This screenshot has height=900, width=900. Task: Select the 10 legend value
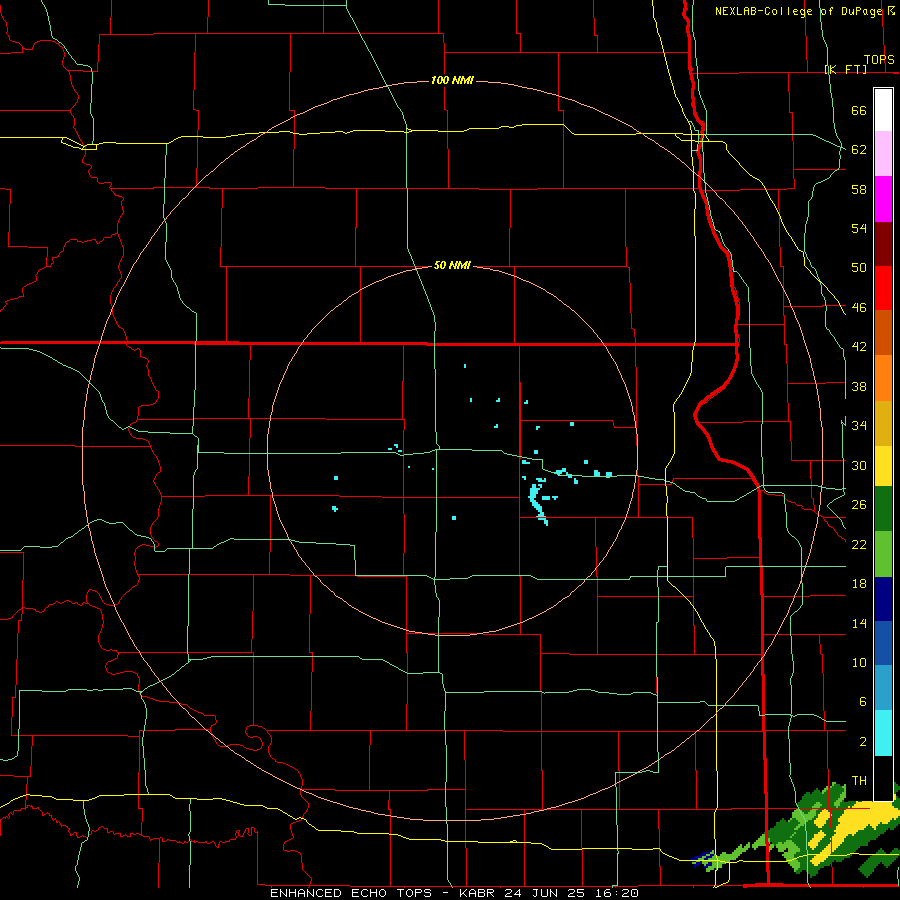[859, 662]
